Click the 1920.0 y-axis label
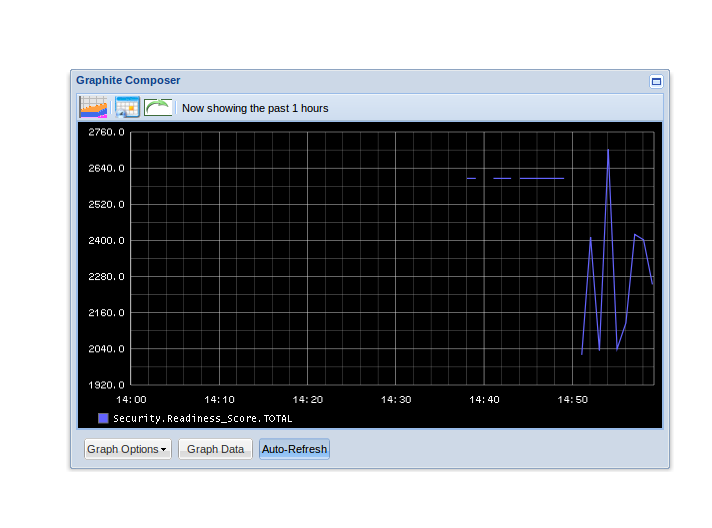Screen dimensions: 712x528 (107, 385)
